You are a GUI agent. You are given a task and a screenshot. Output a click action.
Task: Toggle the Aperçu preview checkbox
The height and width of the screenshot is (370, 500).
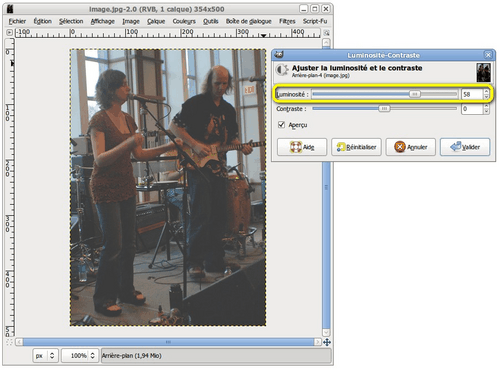click(x=281, y=125)
